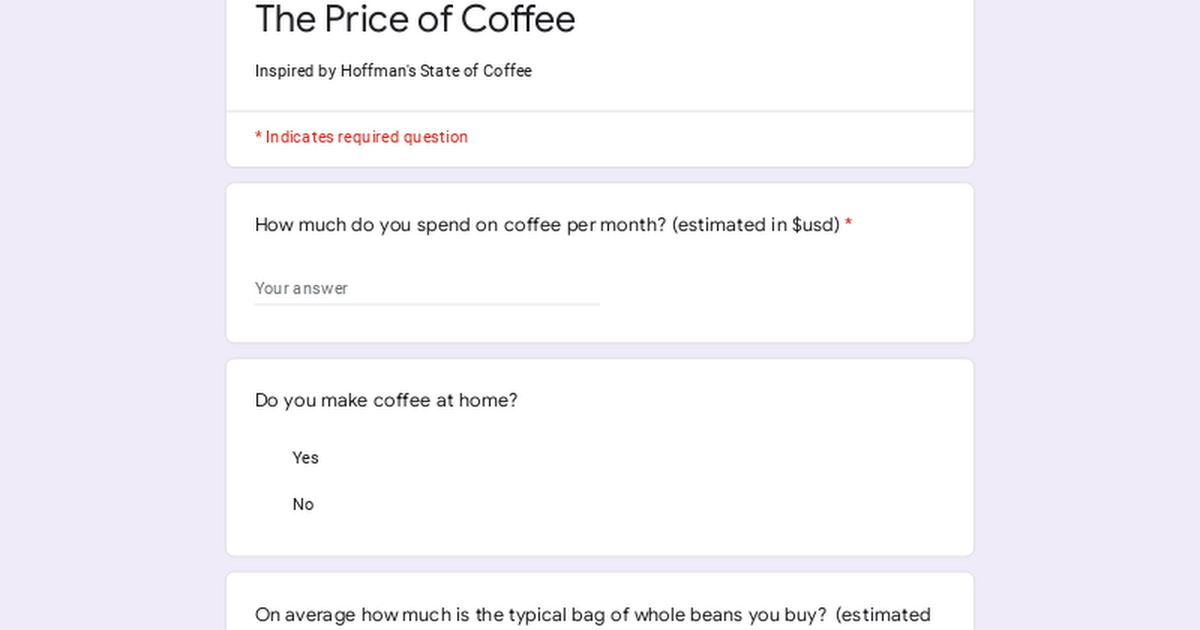
Task: Click the words "coffee per month?" in first question
Action: (x=585, y=225)
